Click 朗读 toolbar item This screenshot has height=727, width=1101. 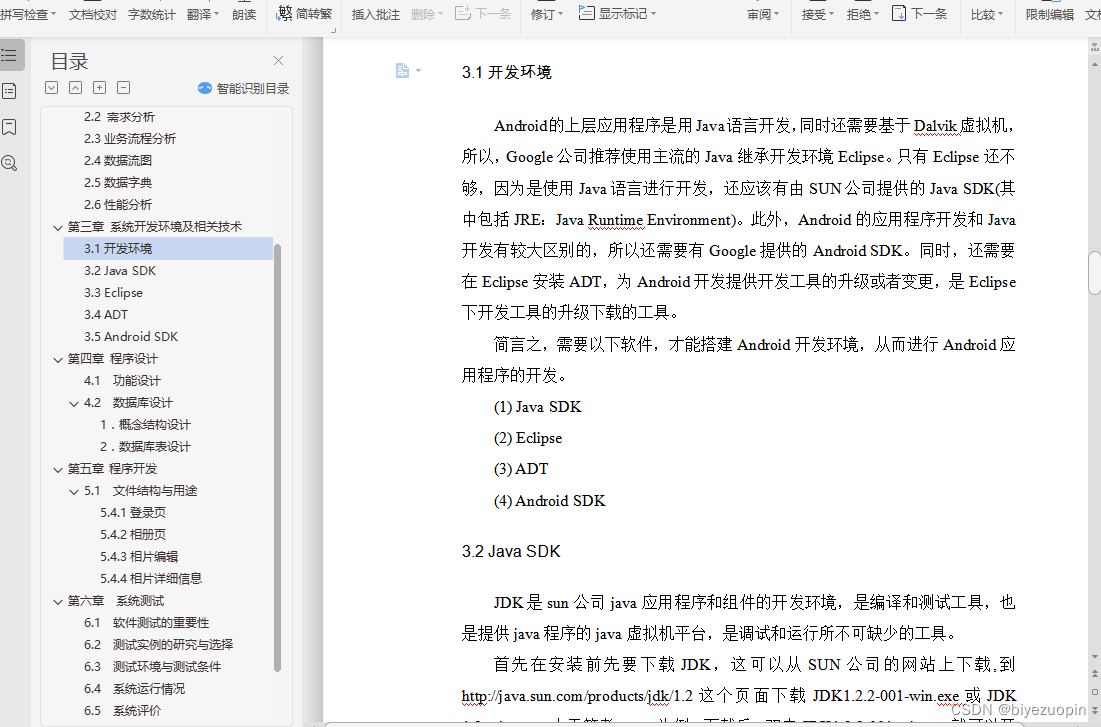point(244,14)
